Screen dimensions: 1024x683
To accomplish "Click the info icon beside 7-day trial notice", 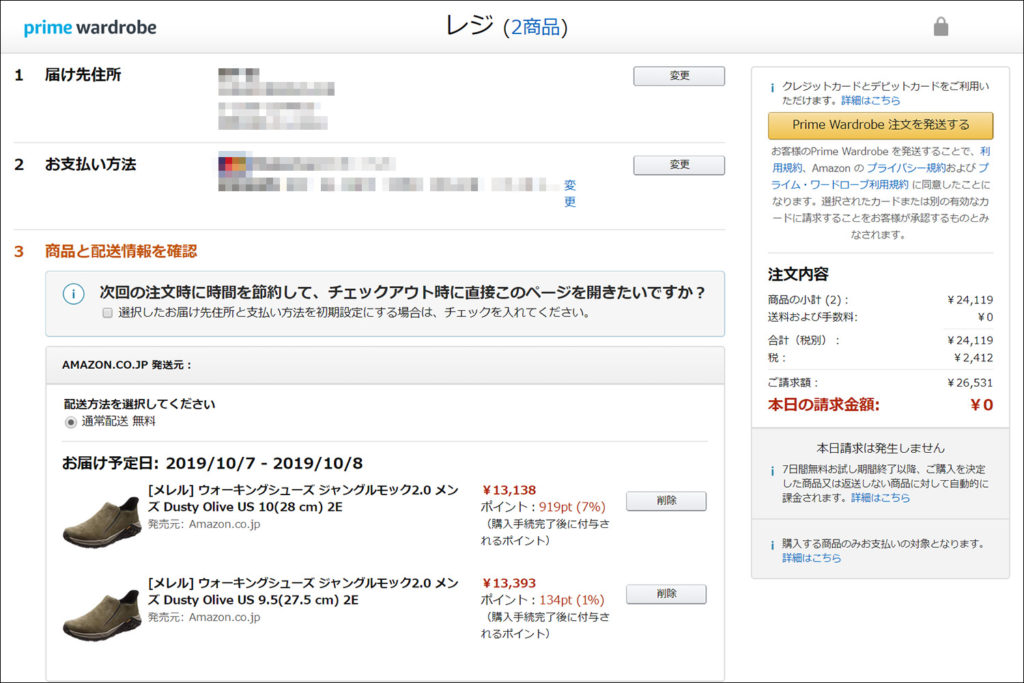I will pos(773,470).
